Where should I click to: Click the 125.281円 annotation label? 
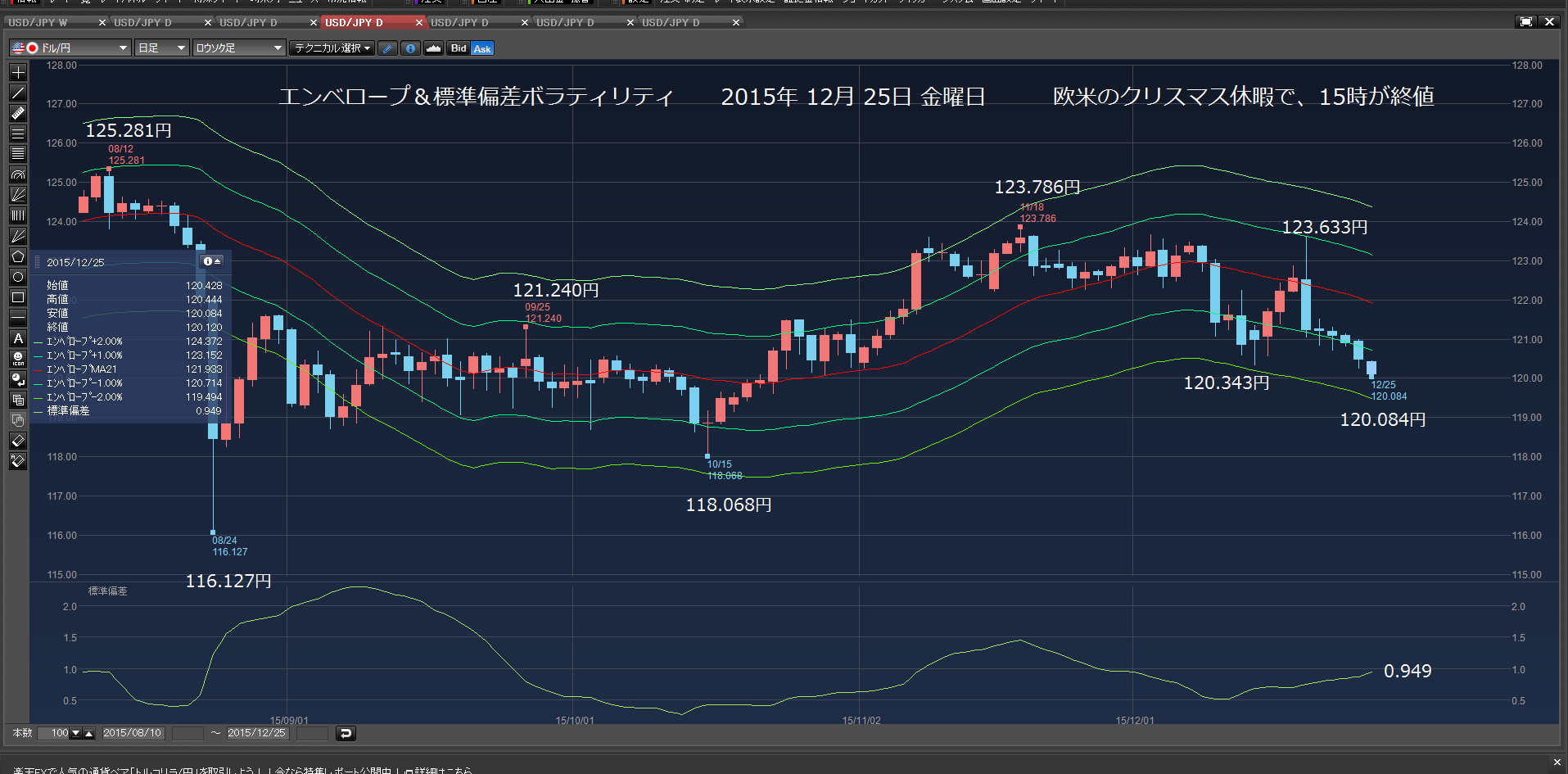[129, 130]
